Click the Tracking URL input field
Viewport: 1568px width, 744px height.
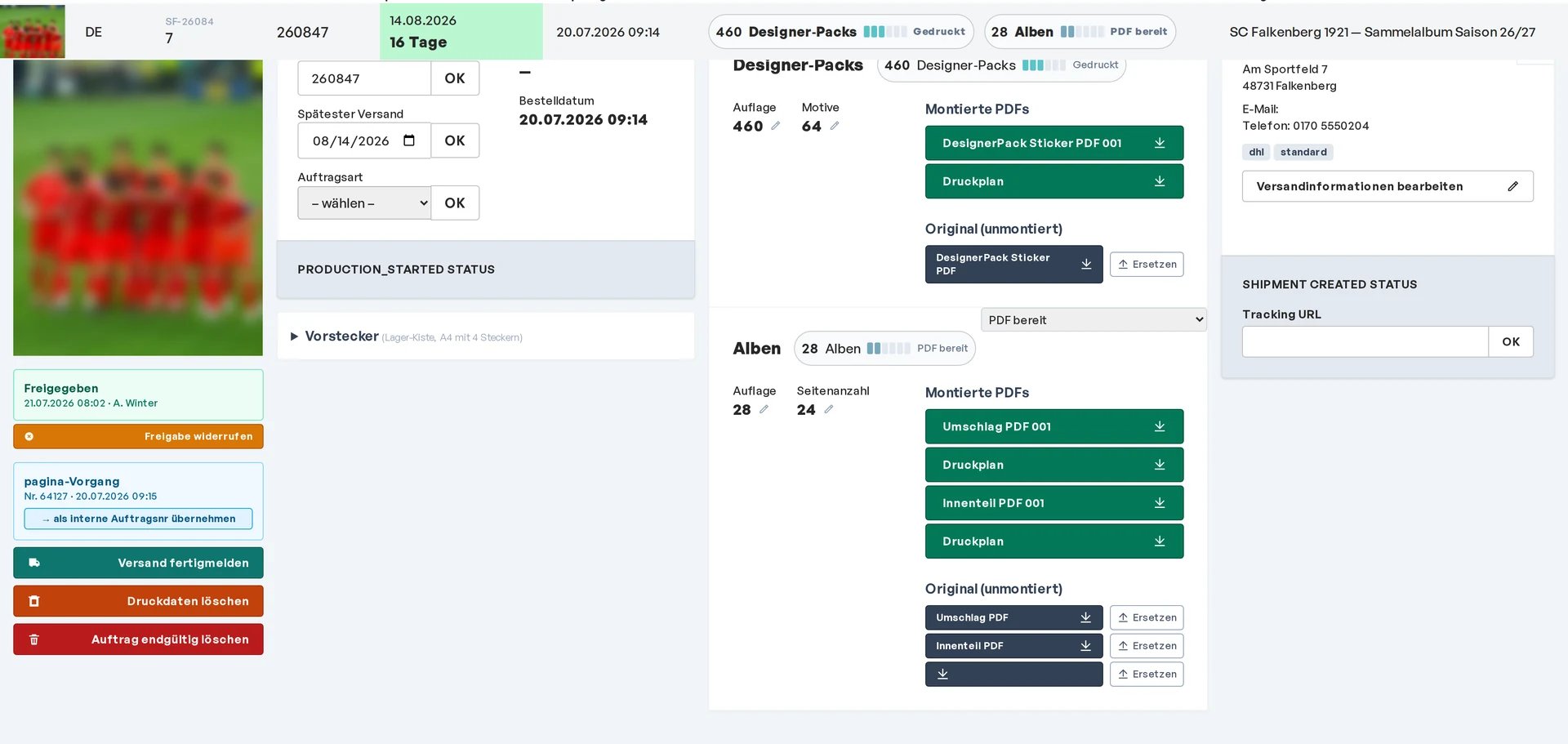[x=1365, y=341]
